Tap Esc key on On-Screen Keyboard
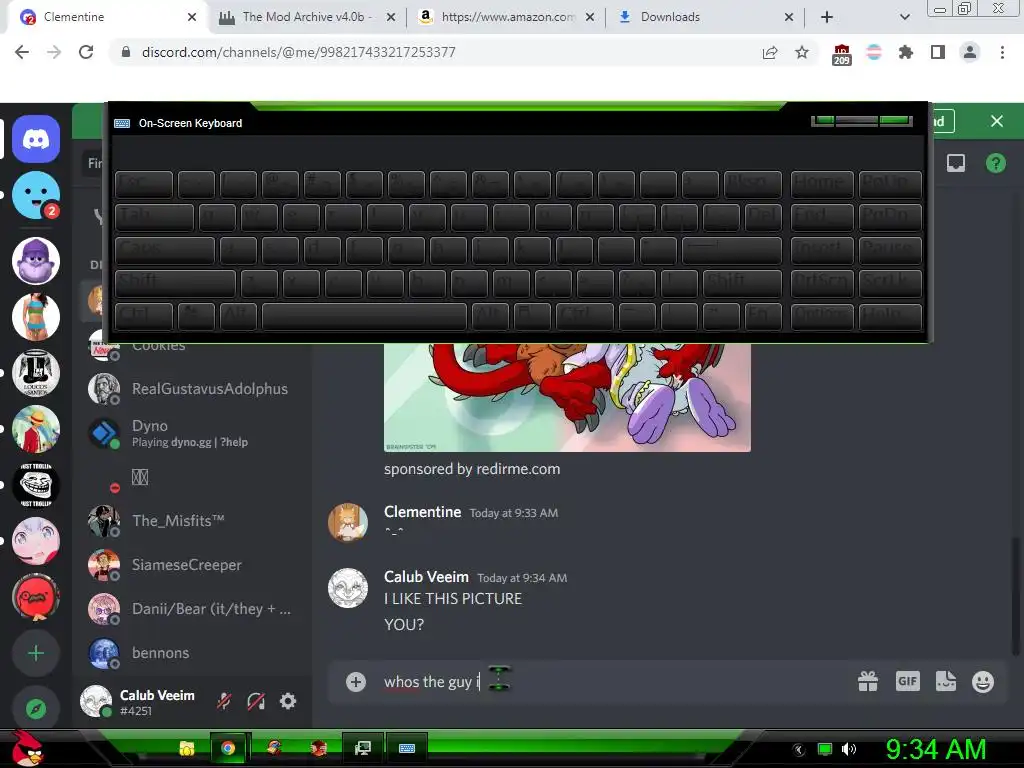The image size is (1024, 768). tap(144, 185)
